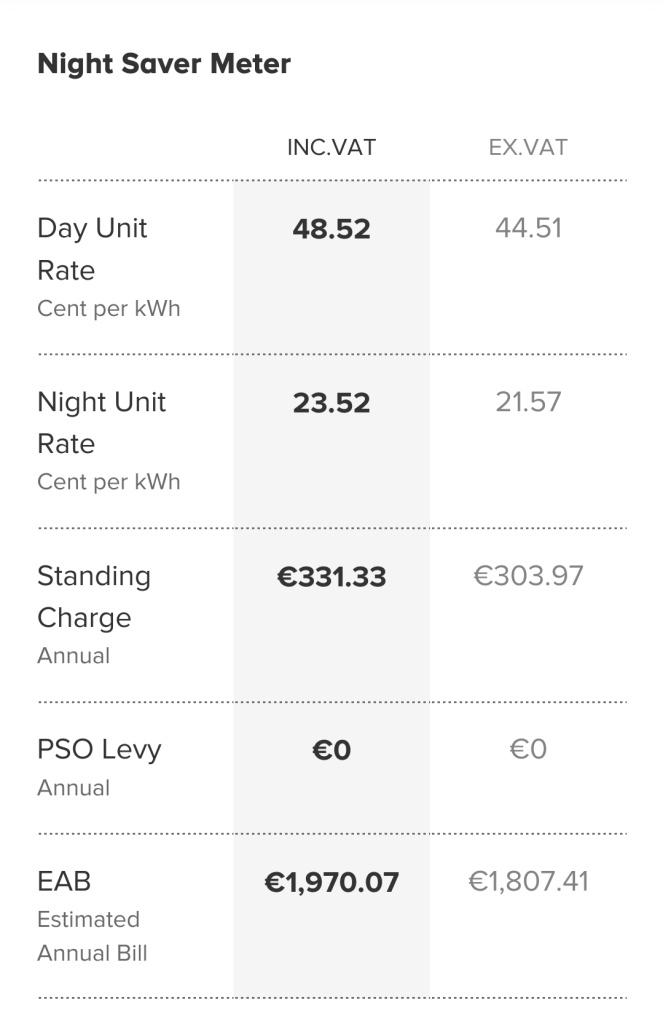663x1024 pixels.
Task: Select the €1,970.07 estimated annual bill
Action: (x=331, y=882)
